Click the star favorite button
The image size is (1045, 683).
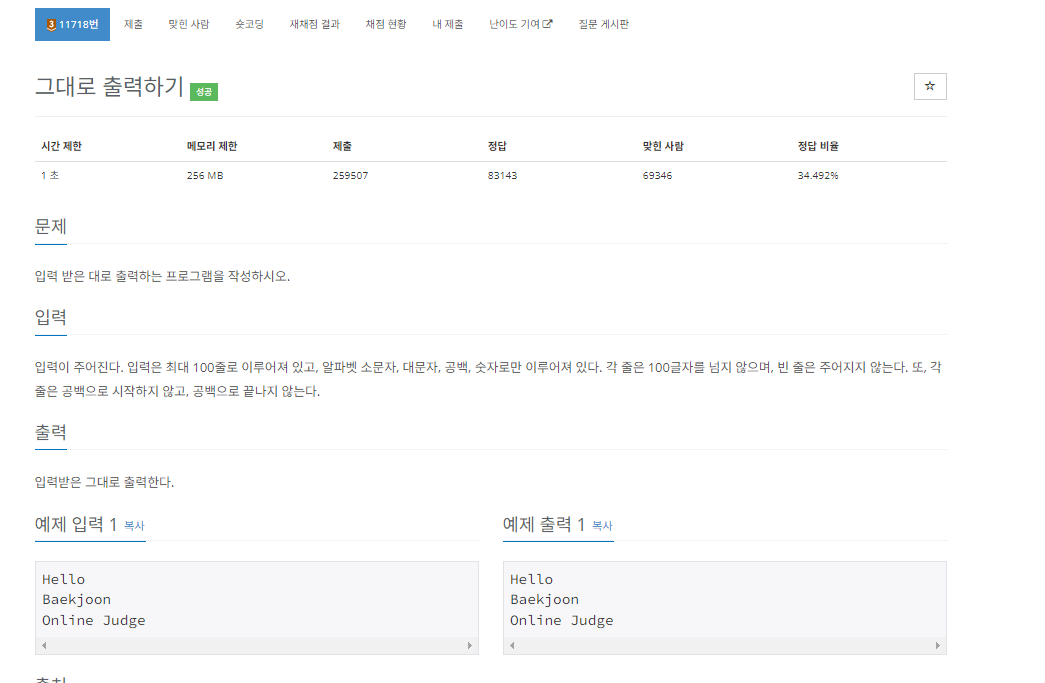coord(930,86)
